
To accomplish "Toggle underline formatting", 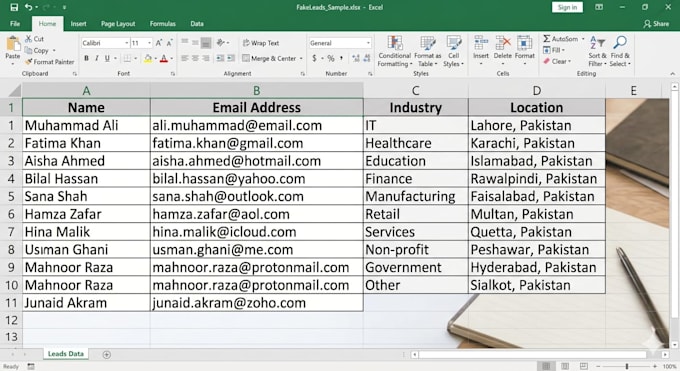I will pyautogui.click(x=107, y=58).
